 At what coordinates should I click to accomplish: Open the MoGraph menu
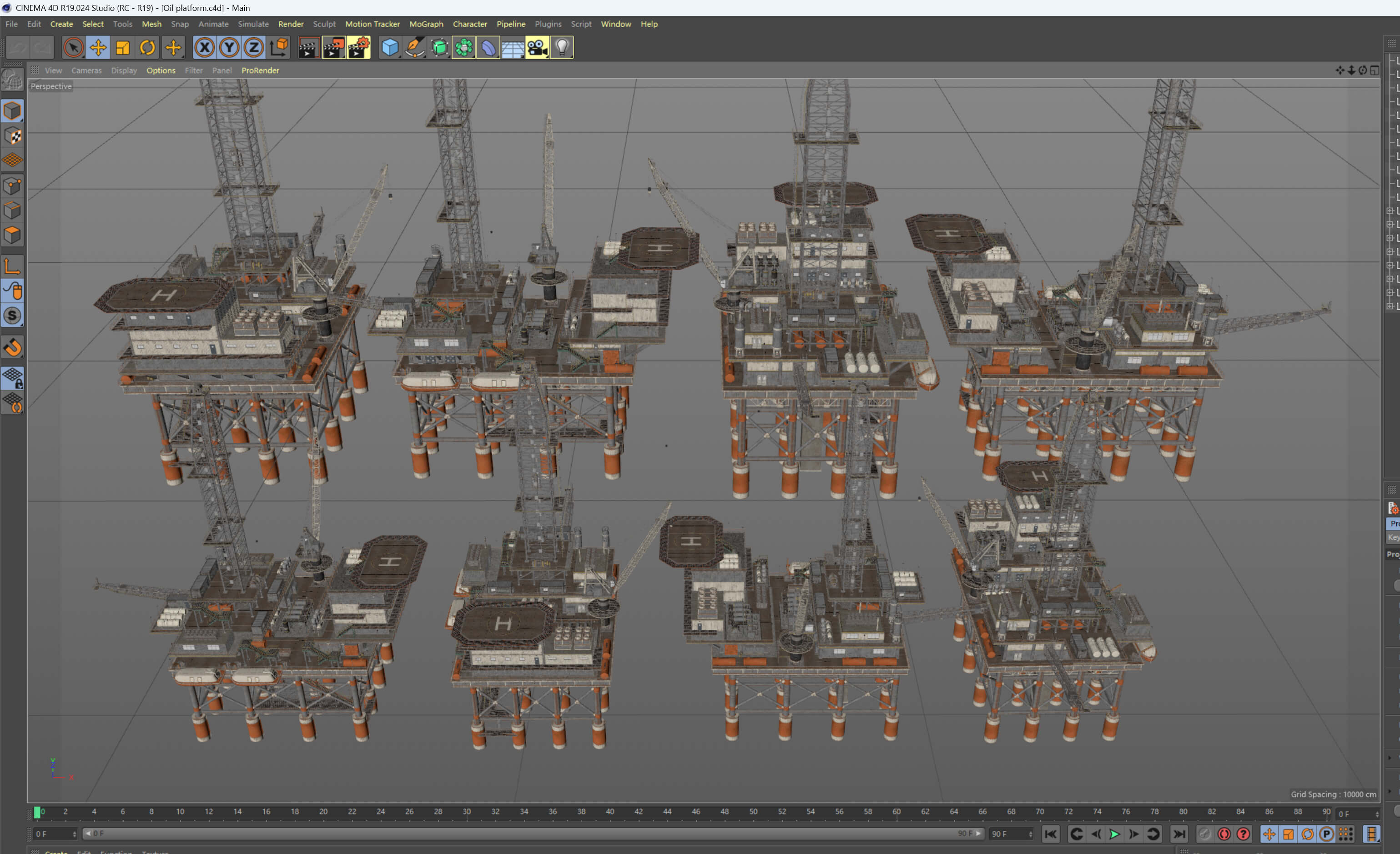(426, 24)
